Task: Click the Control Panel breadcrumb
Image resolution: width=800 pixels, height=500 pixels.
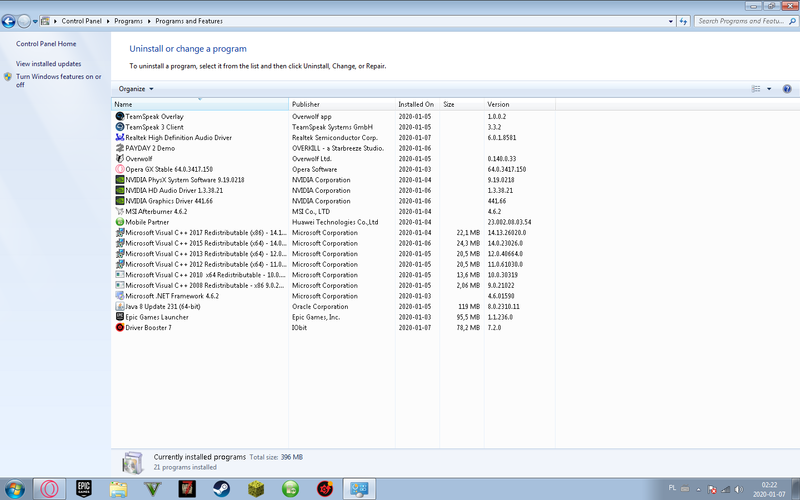Action: (82, 21)
